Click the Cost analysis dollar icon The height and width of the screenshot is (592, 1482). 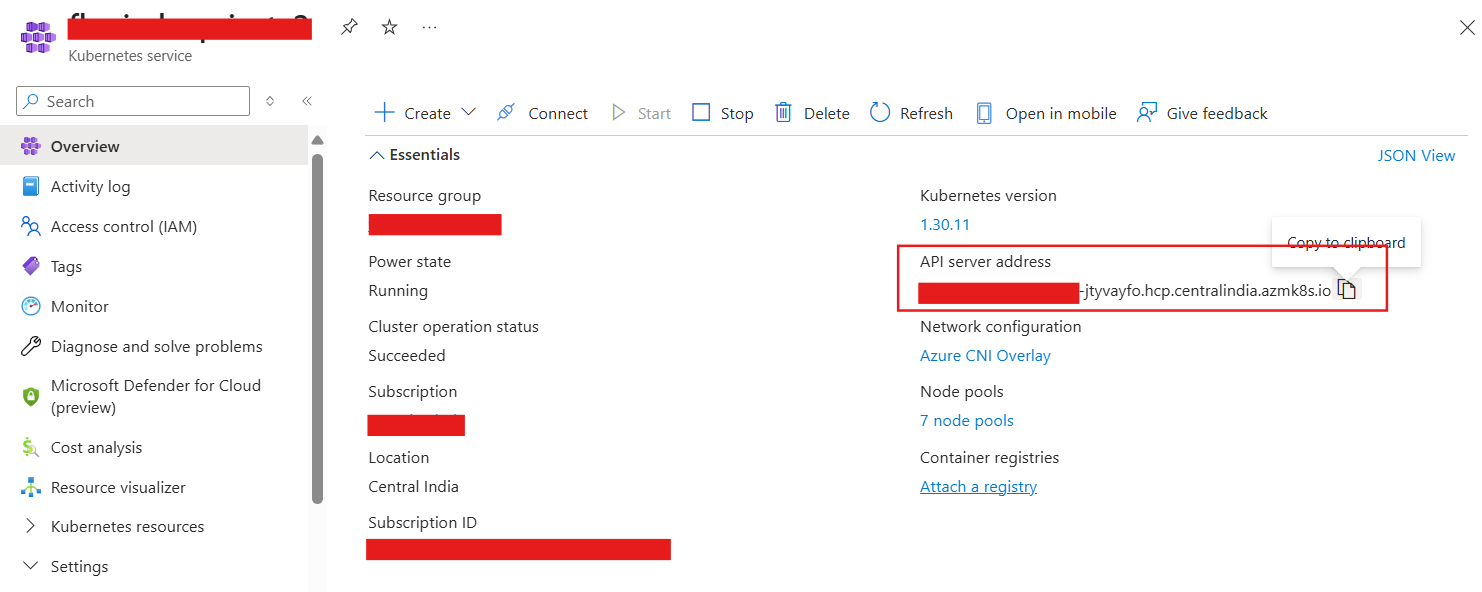(31, 447)
